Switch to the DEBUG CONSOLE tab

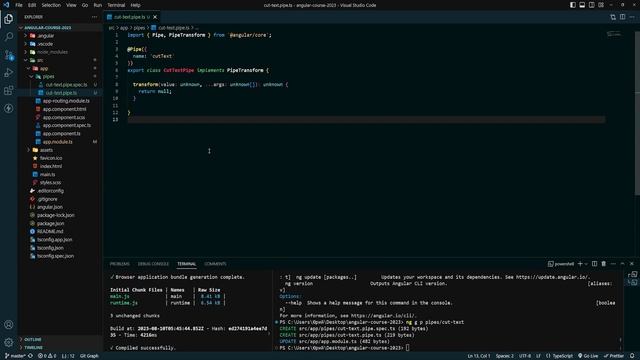[153, 264]
